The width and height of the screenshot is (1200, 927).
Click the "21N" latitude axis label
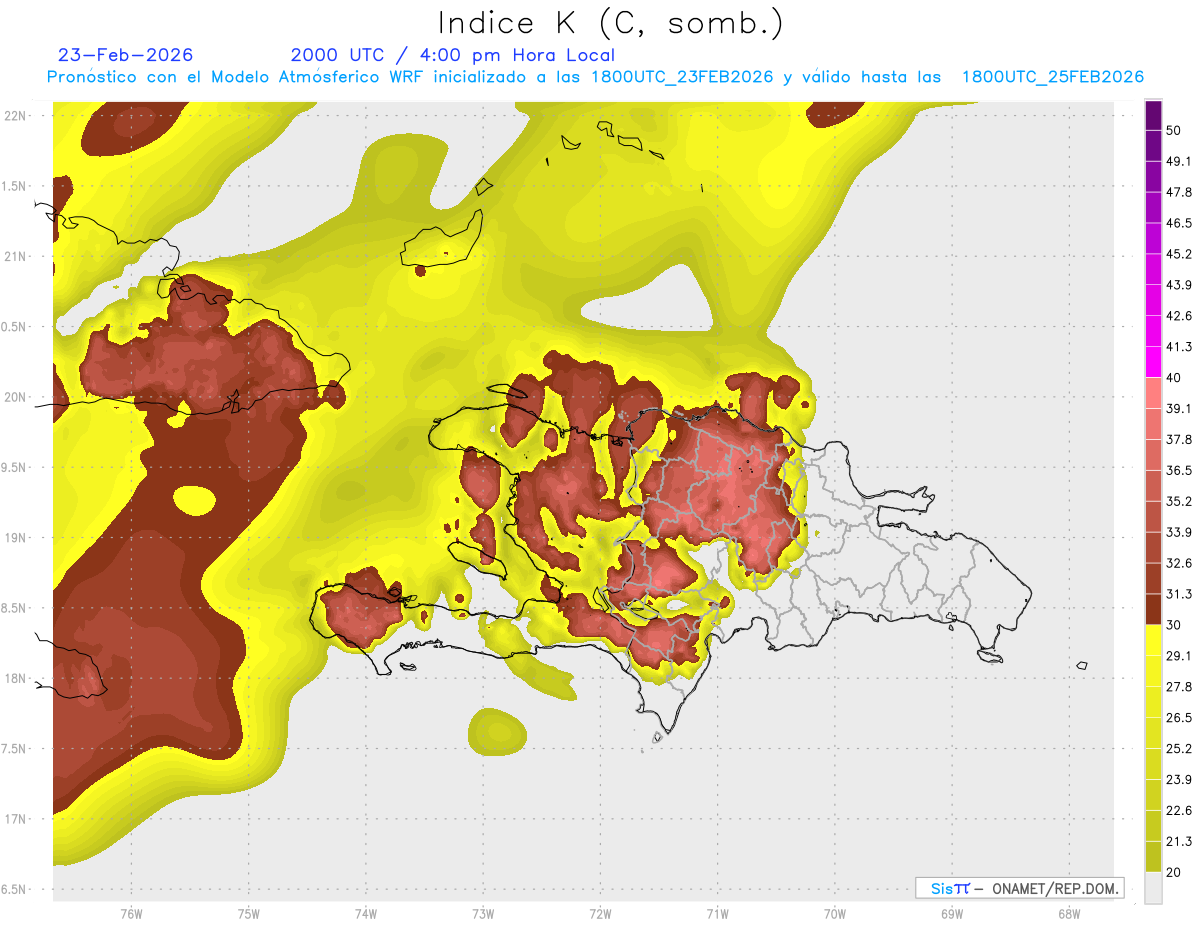[x=15, y=257]
